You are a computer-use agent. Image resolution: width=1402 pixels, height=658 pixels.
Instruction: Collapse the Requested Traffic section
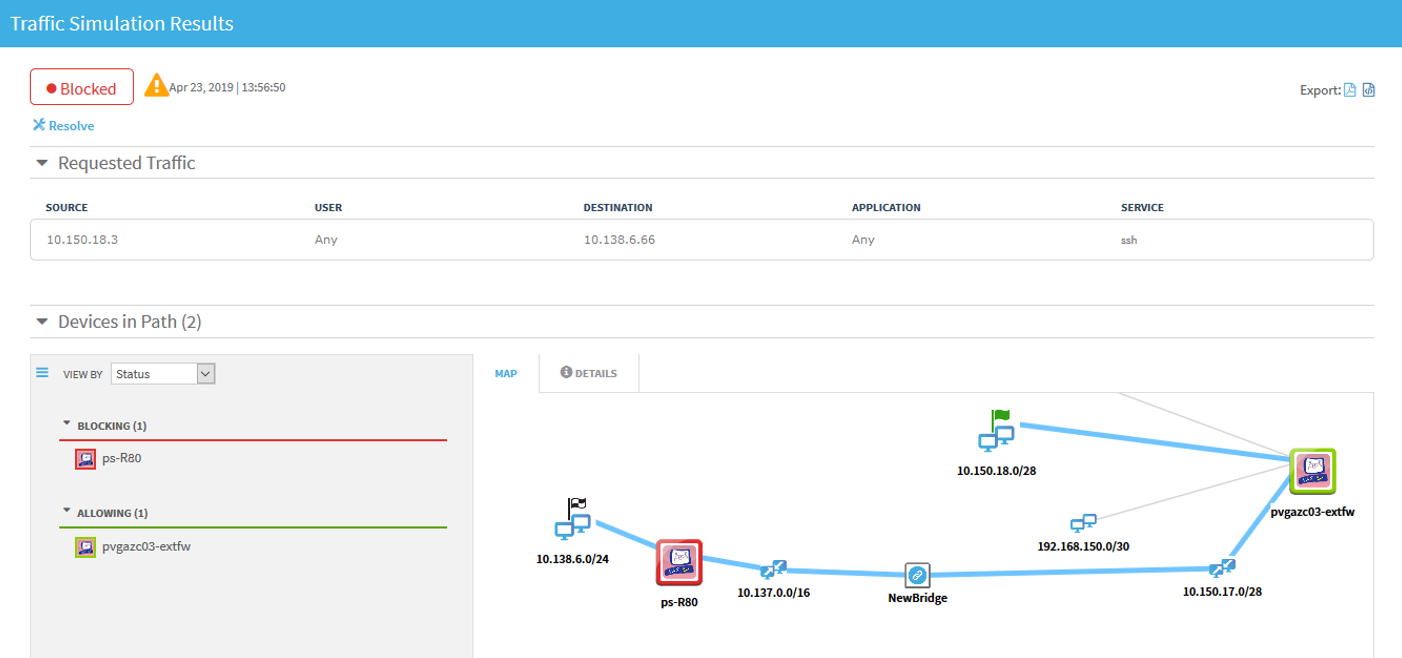click(42, 163)
